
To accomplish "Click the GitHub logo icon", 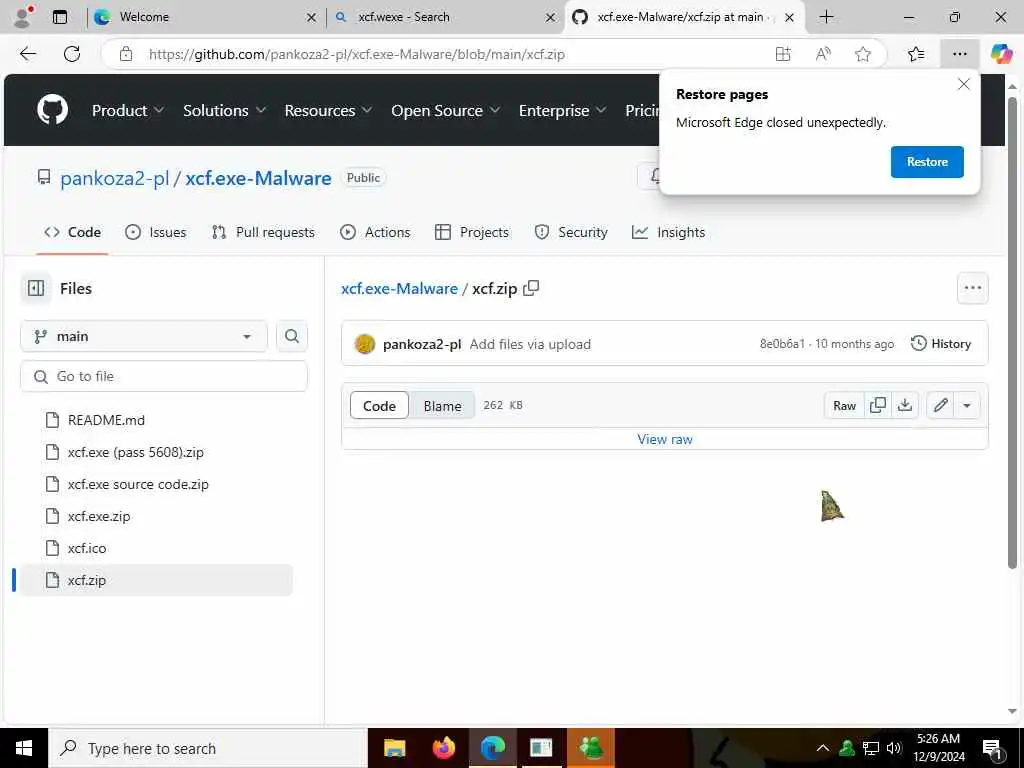I will pos(52,110).
